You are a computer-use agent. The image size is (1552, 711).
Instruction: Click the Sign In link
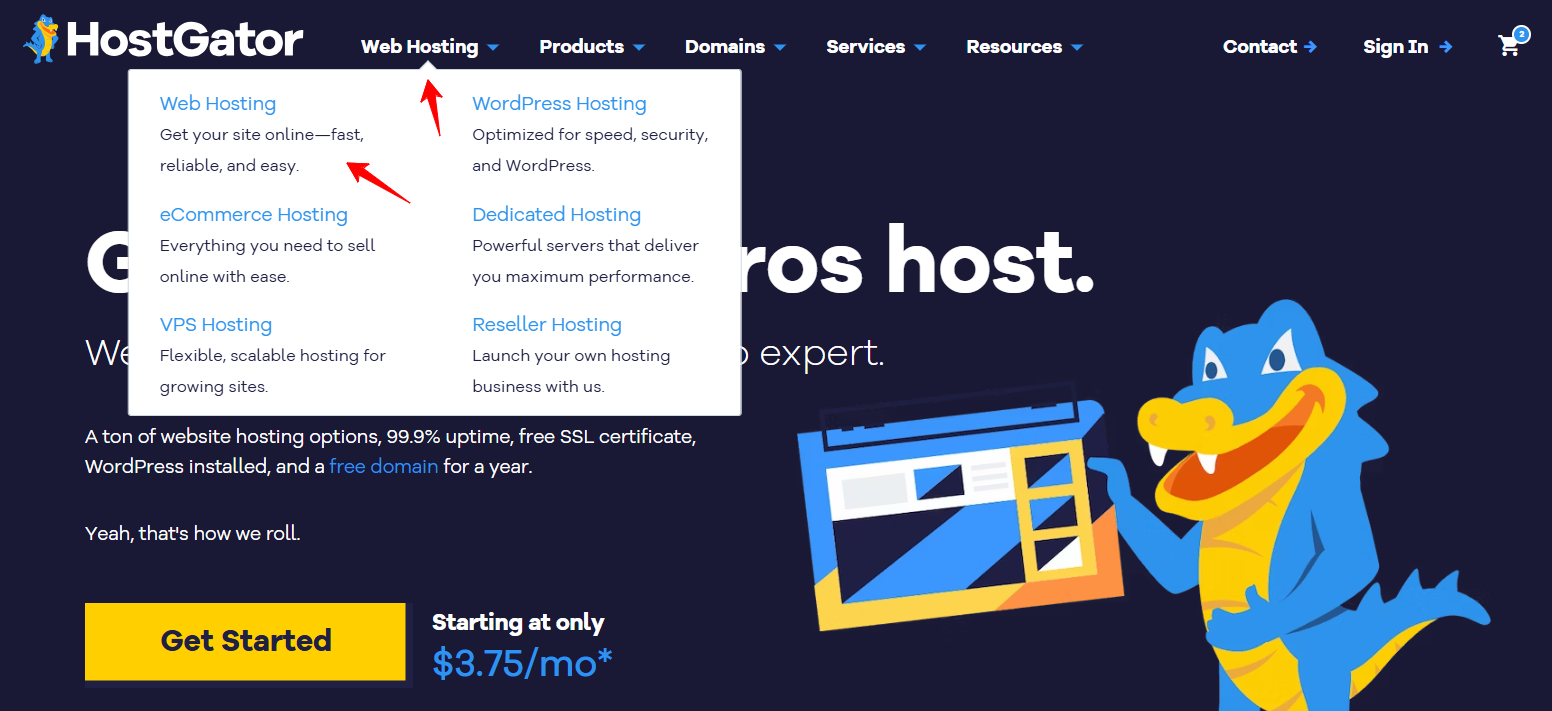point(1396,47)
